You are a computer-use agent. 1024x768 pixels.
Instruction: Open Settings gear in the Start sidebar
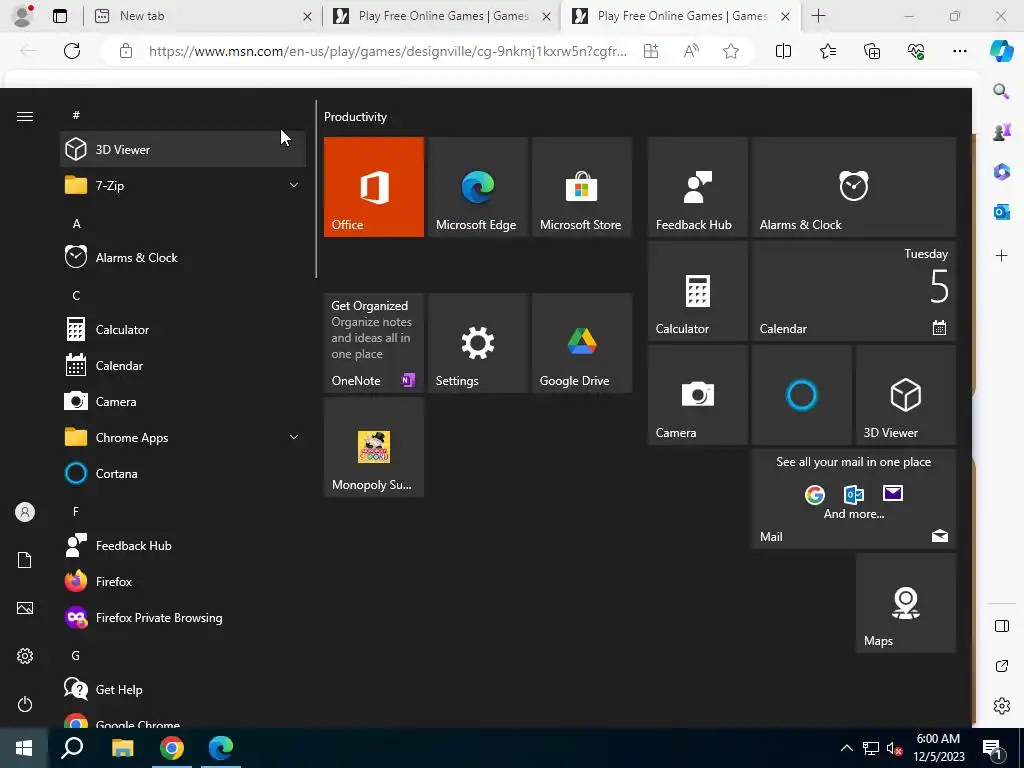coord(25,656)
